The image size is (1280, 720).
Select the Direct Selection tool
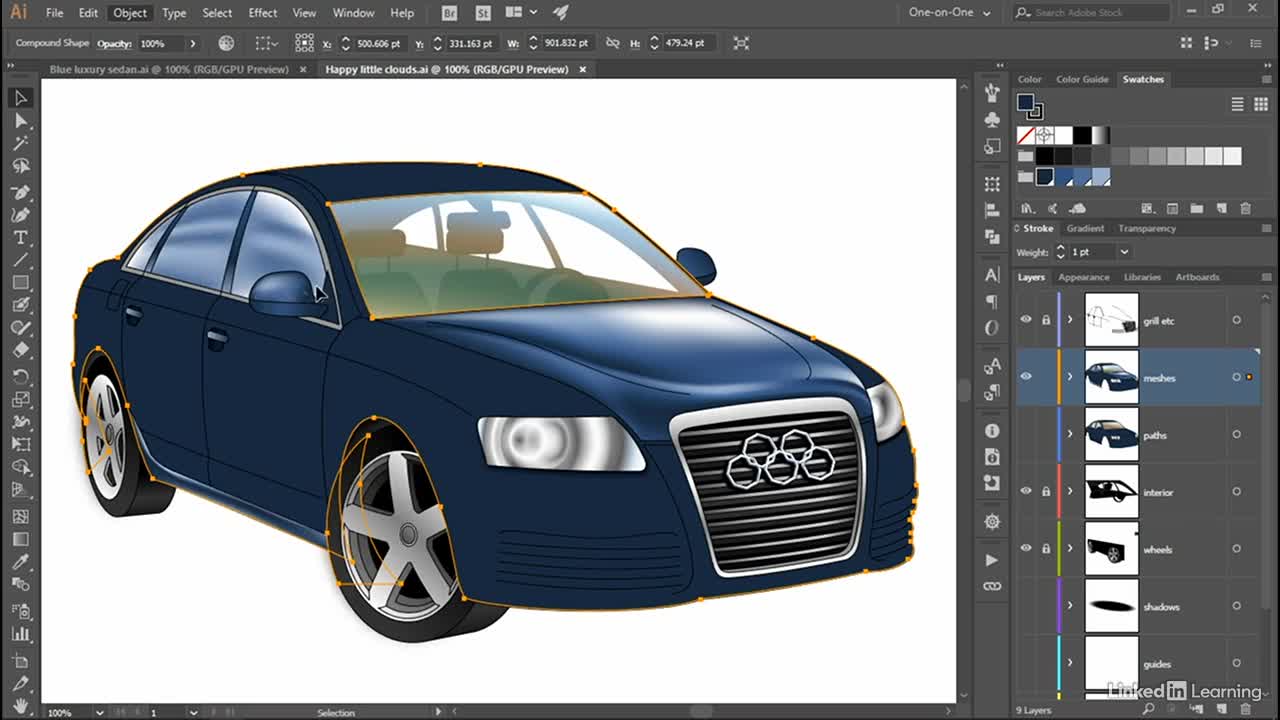pyautogui.click(x=20, y=121)
